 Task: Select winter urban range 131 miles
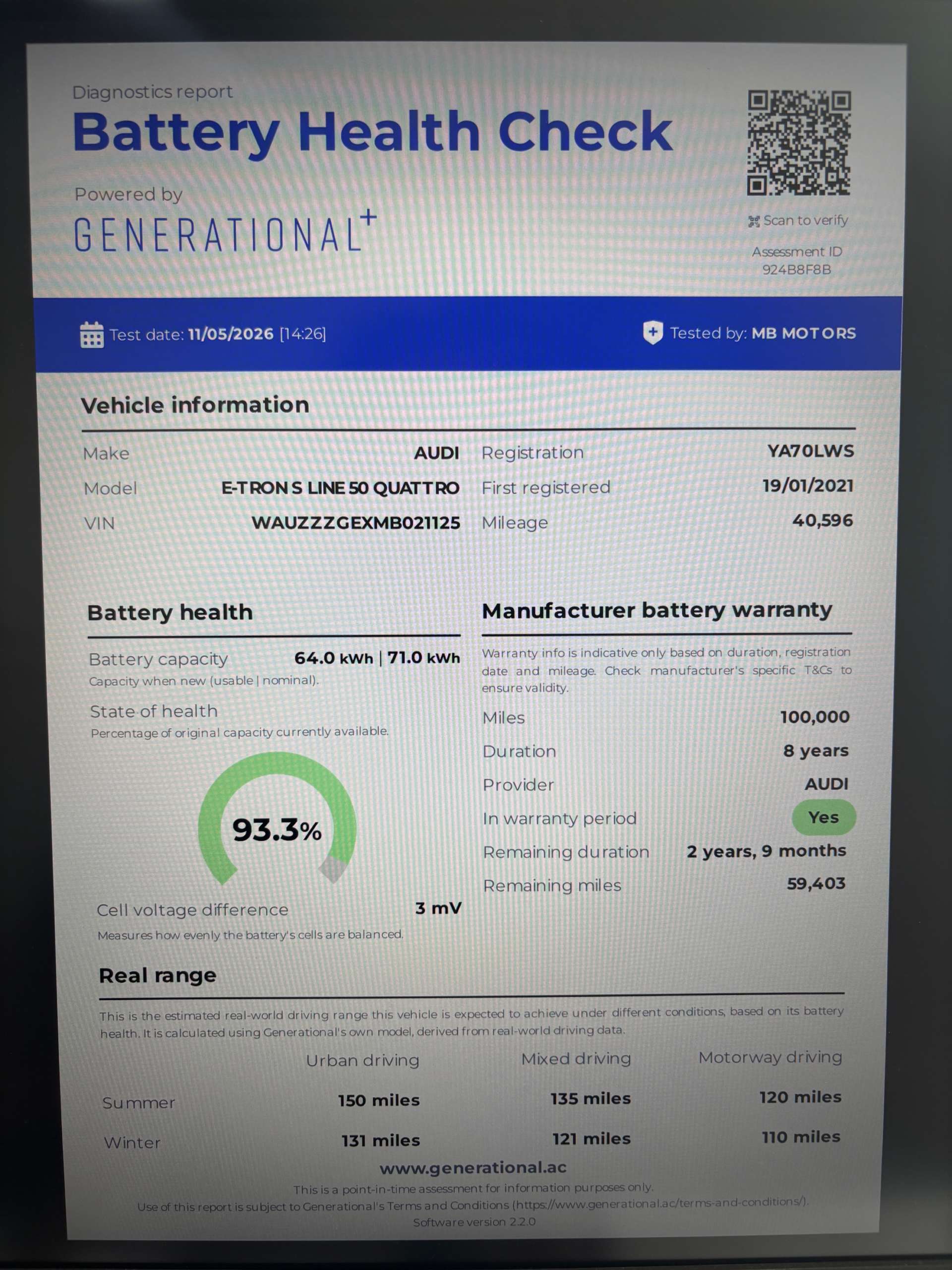coord(380,1141)
